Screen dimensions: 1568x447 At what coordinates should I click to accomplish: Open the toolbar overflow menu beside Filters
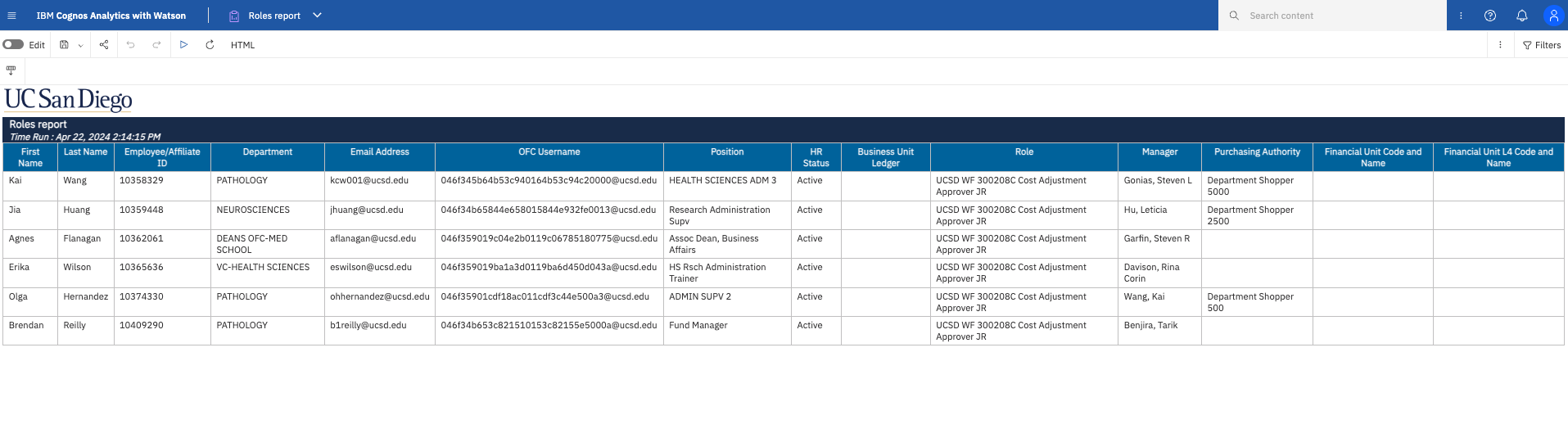[1500, 45]
